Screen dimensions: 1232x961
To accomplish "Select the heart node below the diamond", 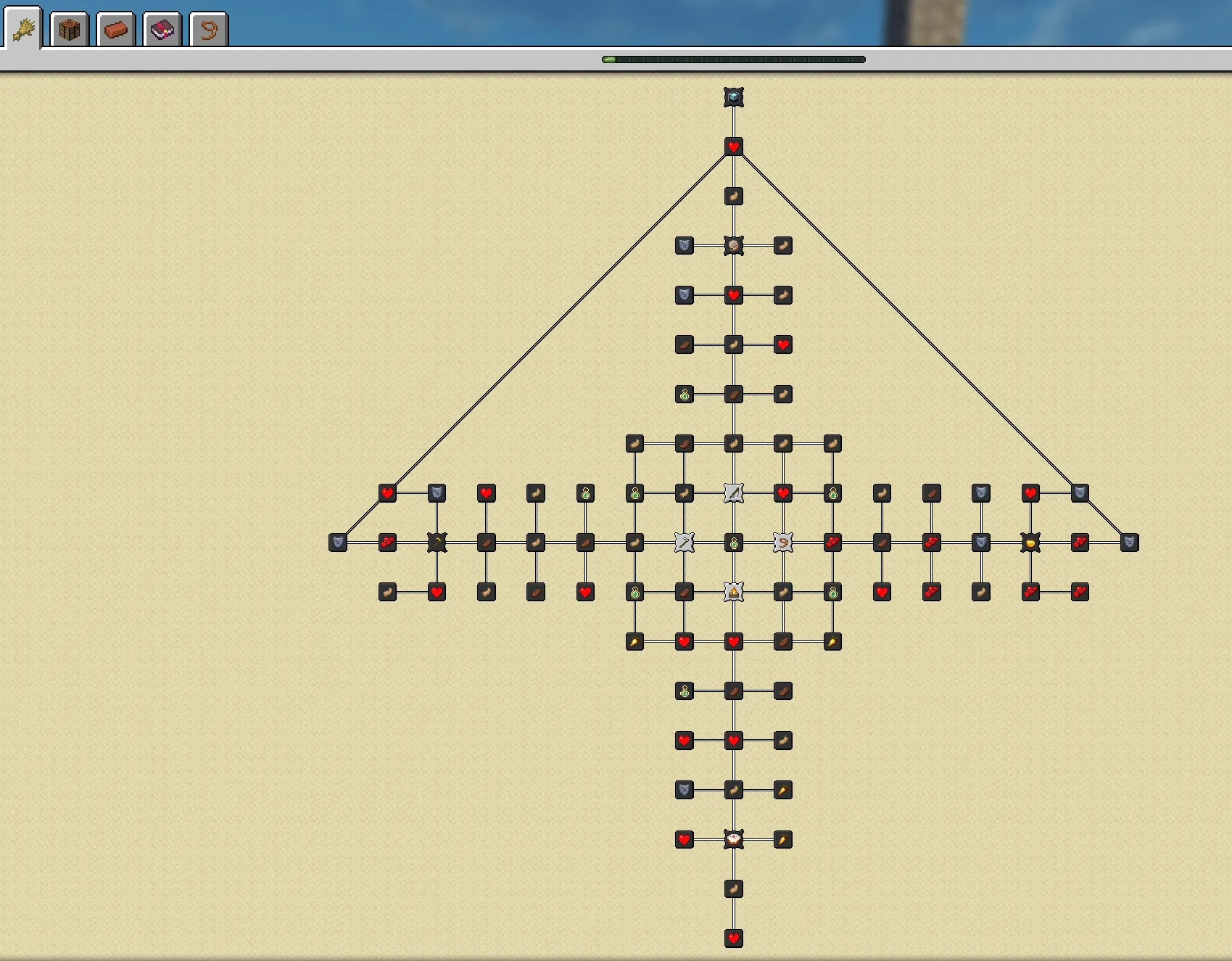I will pyautogui.click(x=734, y=147).
